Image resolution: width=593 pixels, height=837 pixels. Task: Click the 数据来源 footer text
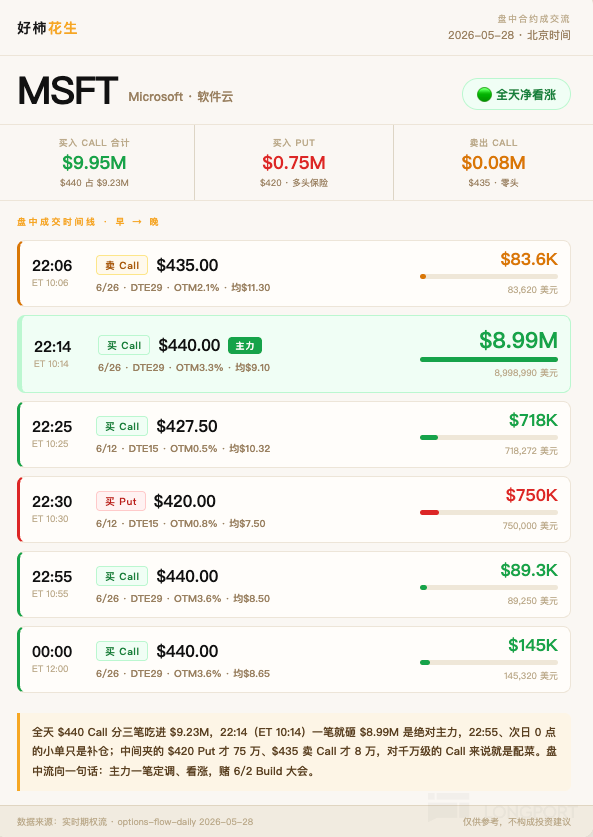[135, 822]
